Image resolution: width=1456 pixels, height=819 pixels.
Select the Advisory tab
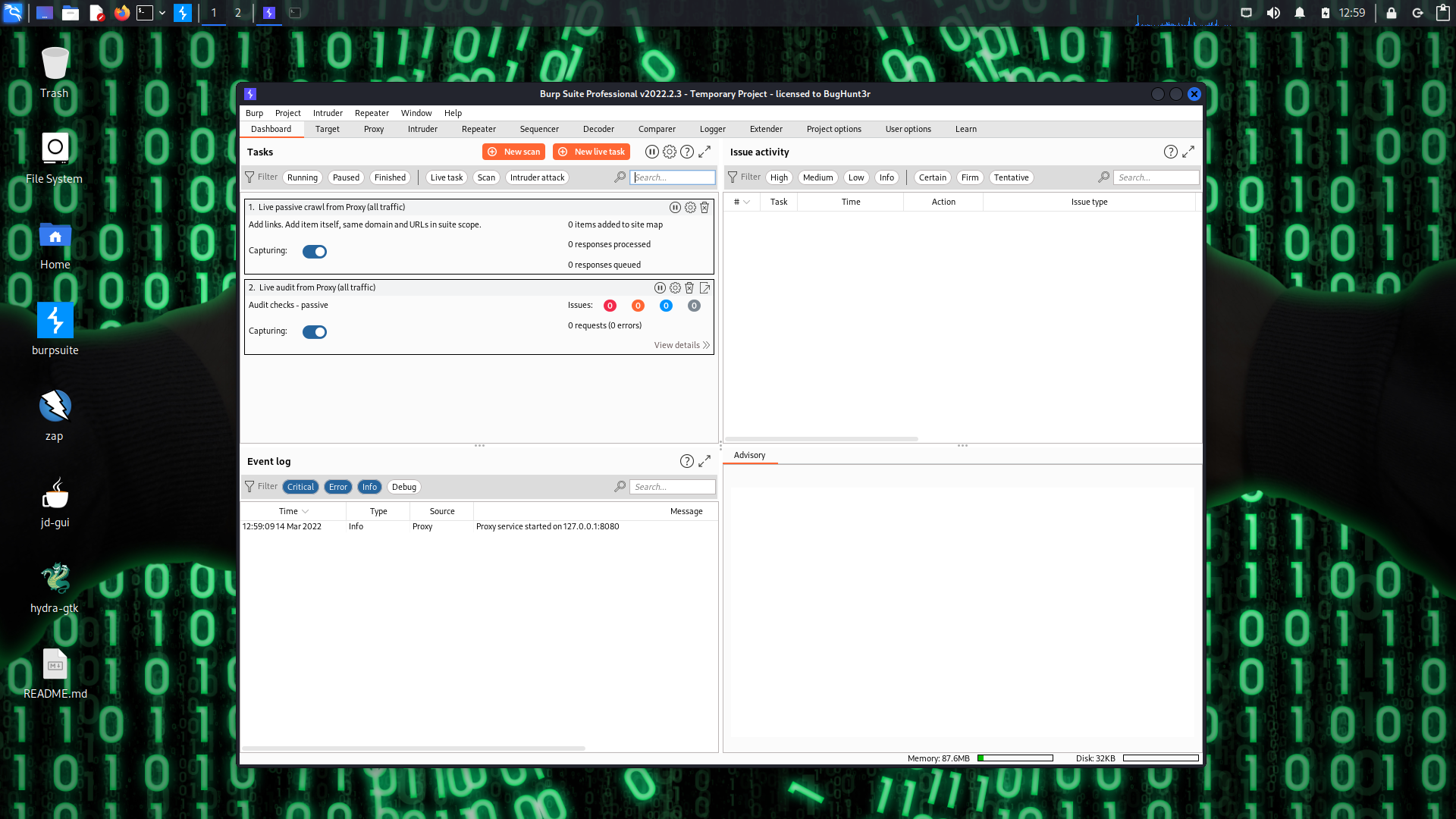[x=749, y=455]
